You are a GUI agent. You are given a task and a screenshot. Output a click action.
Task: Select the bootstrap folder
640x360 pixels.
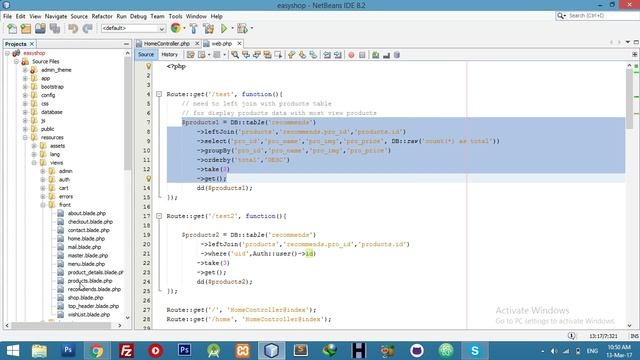[52, 87]
